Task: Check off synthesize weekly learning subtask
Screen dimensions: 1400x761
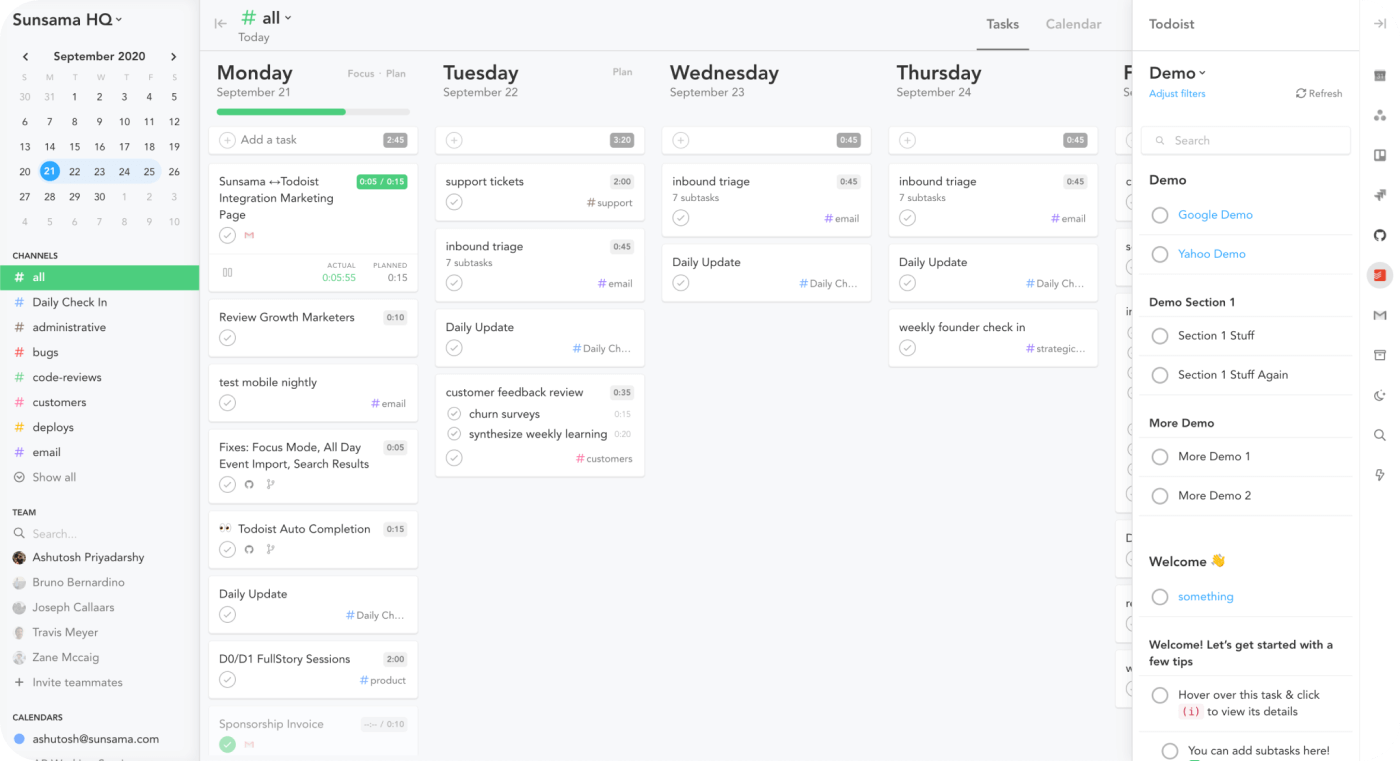Action: pos(454,434)
